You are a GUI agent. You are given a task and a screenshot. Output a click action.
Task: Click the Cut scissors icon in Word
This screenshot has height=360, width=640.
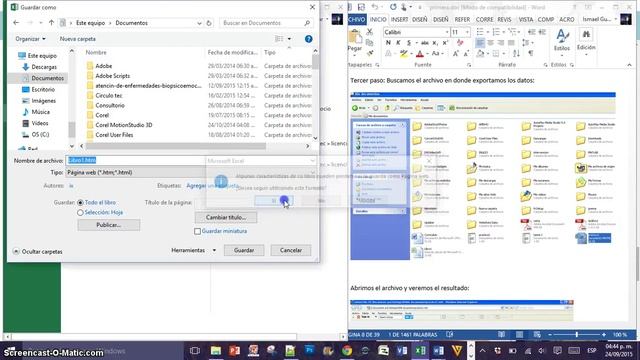[x=369, y=31]
